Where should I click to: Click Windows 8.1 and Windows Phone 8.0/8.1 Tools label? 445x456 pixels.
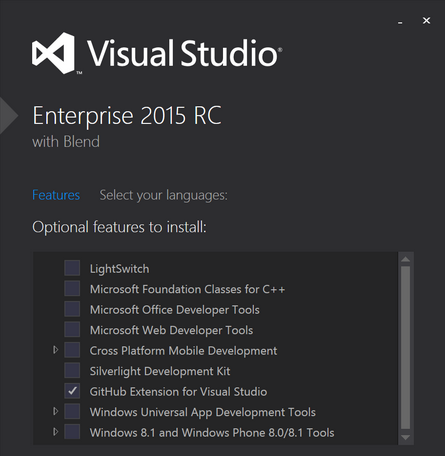212,433
